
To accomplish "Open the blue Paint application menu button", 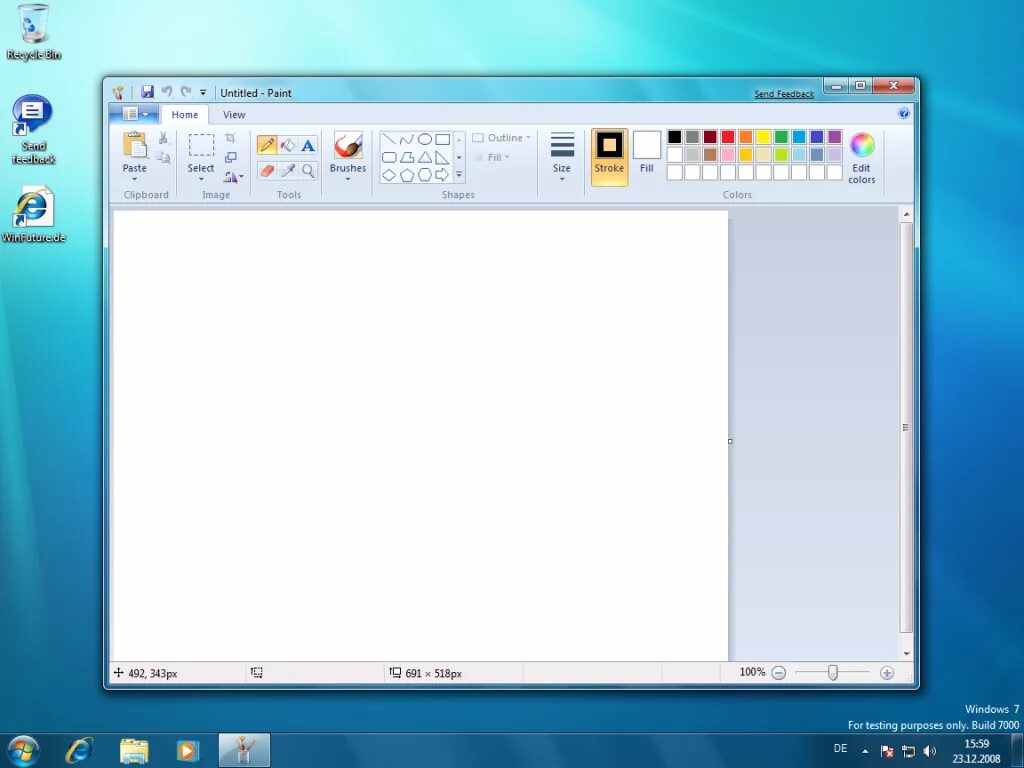I will click(x=134, y=114).
